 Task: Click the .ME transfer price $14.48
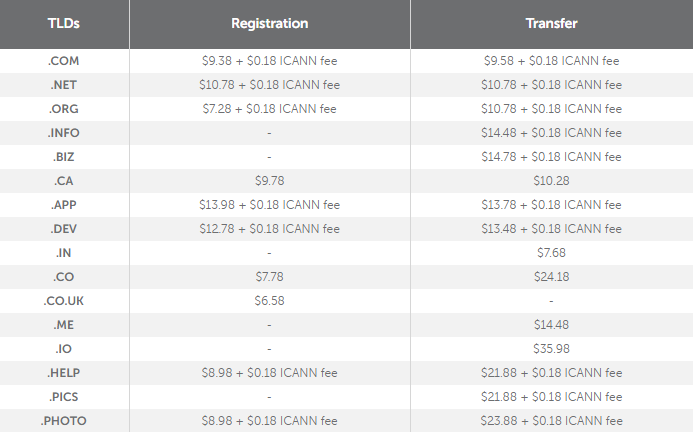pos(551,325)
